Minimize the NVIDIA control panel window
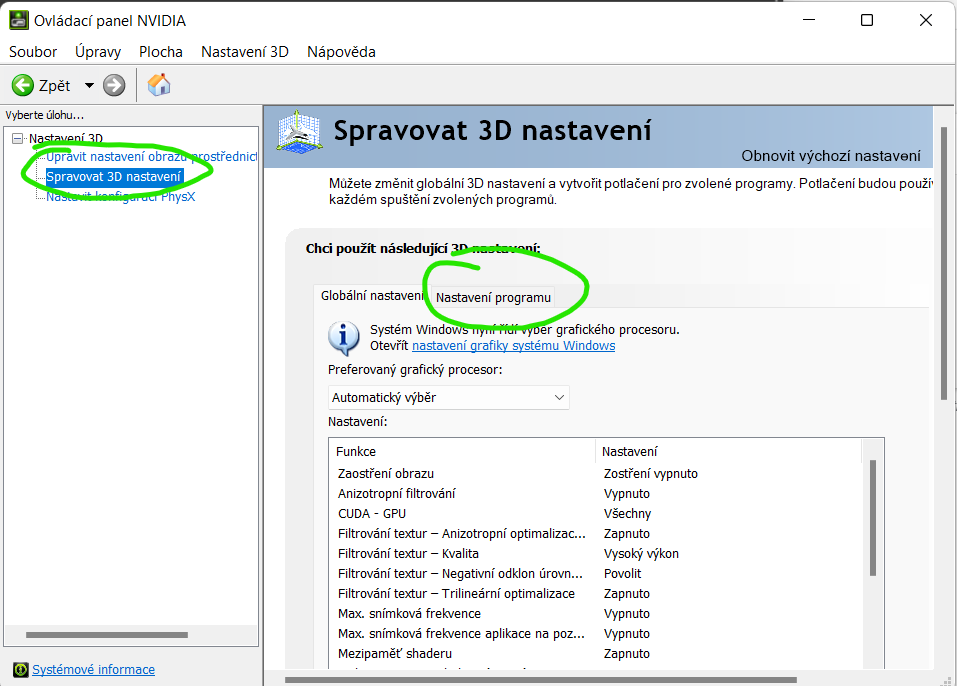The height and width of the screenshot is (686, 957). point(809,20)
